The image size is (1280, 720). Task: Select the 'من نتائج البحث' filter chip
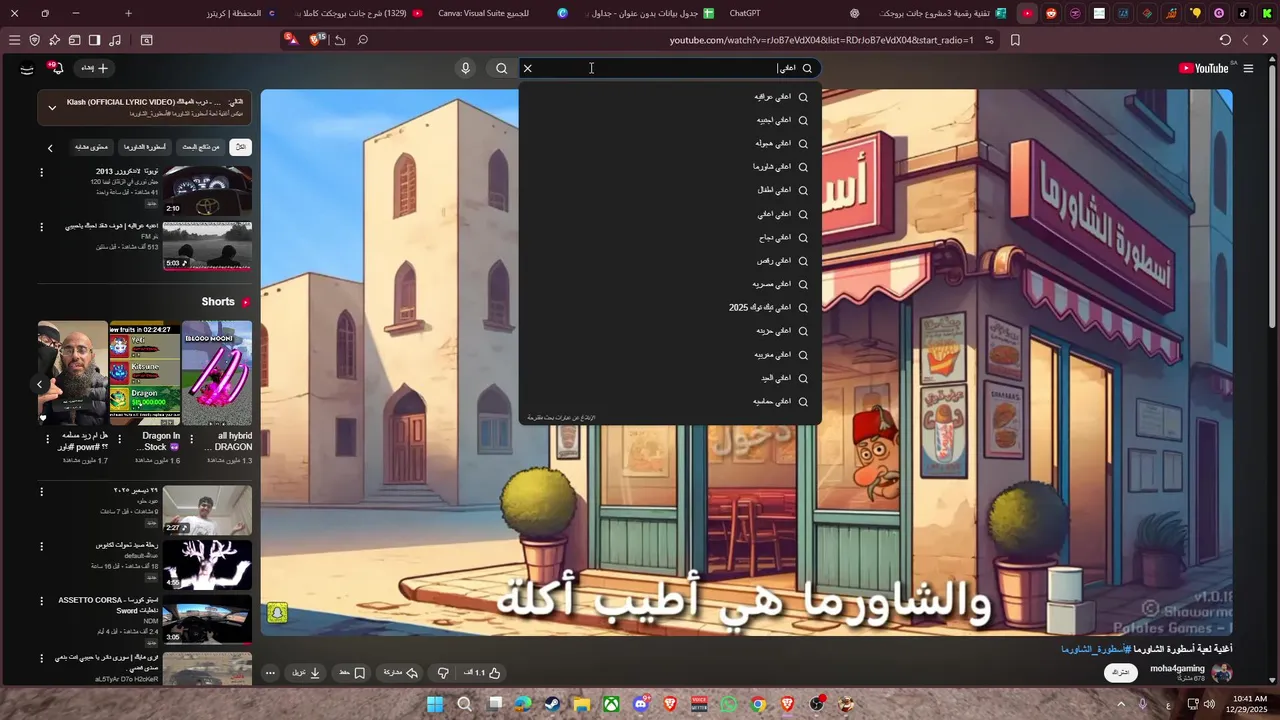(x=201, y=147)
